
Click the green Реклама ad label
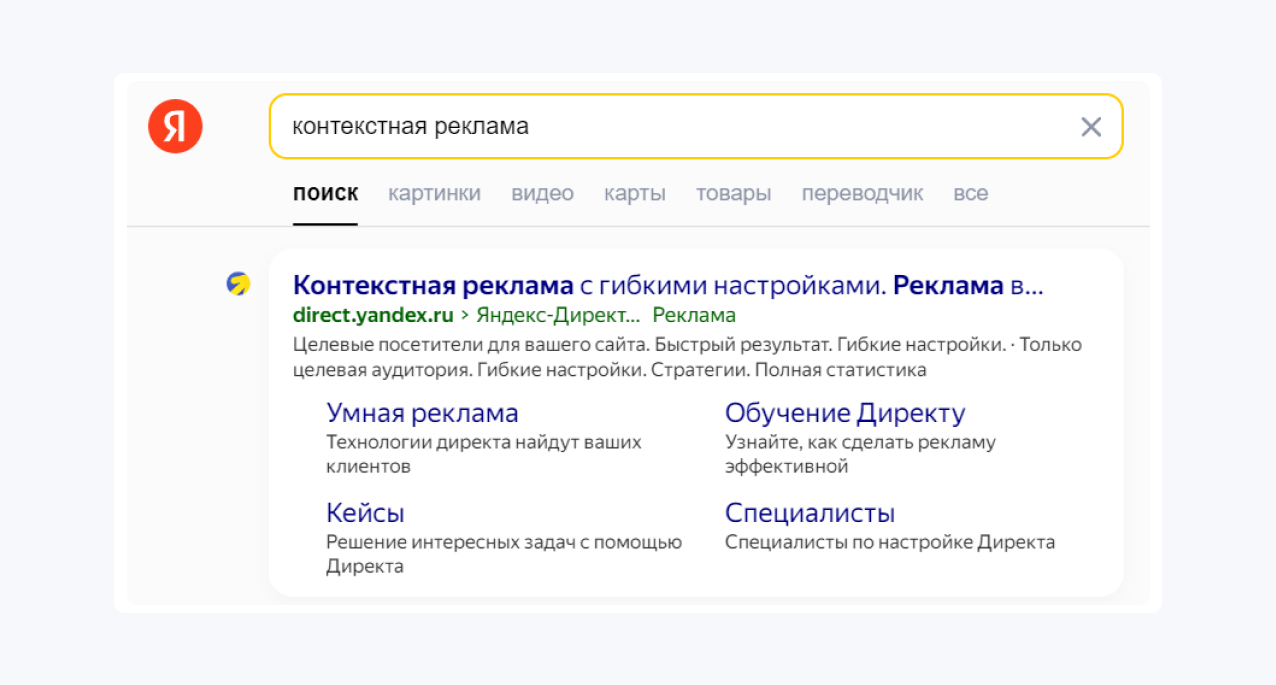click(x=694, y=316)
